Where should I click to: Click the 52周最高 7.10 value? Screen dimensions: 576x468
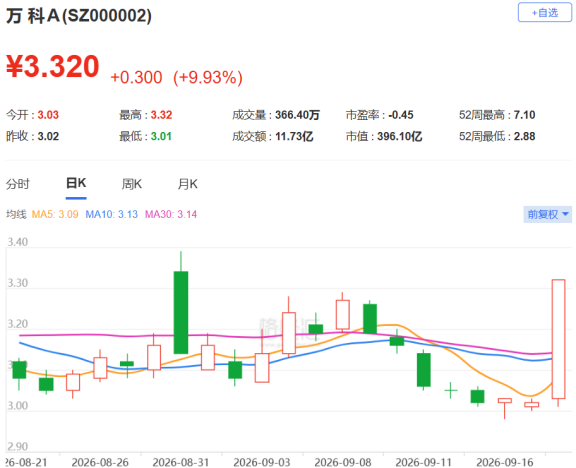tap(524, 115)
